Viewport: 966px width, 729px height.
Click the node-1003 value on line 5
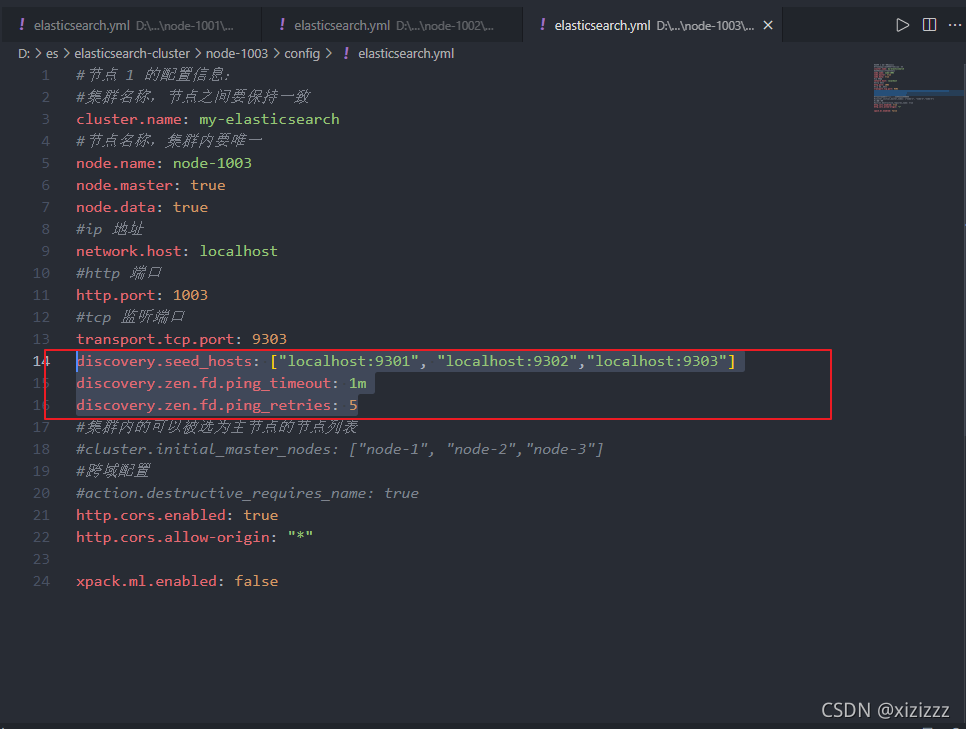212,163
